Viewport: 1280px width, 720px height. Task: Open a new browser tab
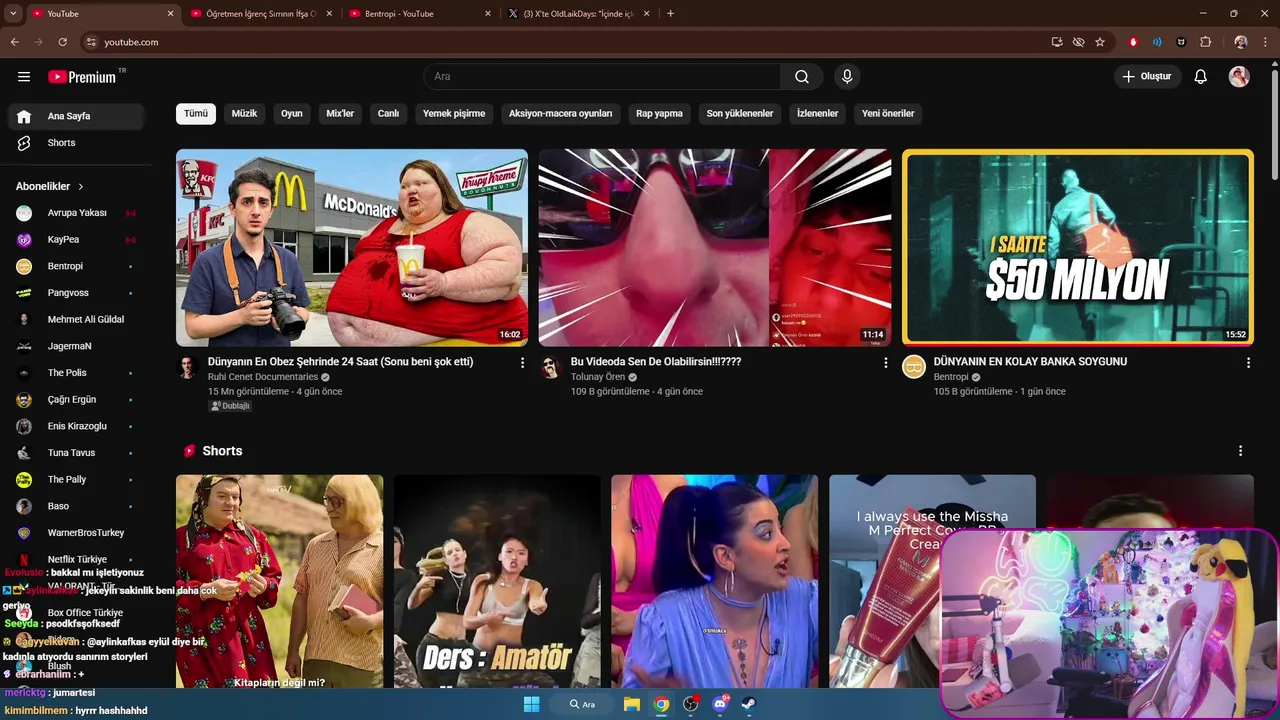670,14
